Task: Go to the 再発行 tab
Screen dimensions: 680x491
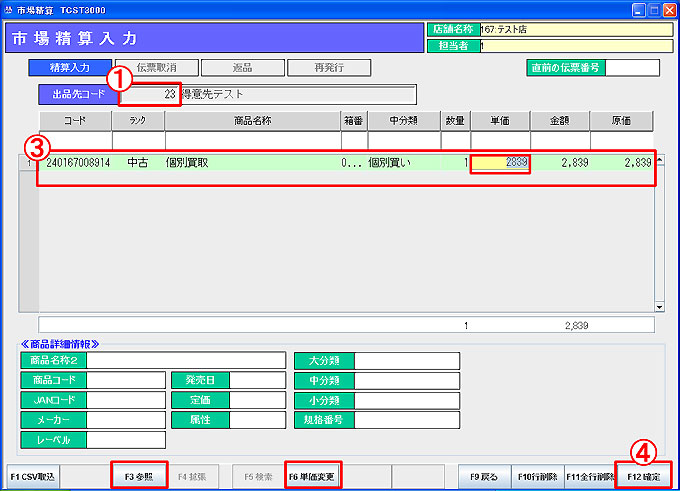Action: 329,68
